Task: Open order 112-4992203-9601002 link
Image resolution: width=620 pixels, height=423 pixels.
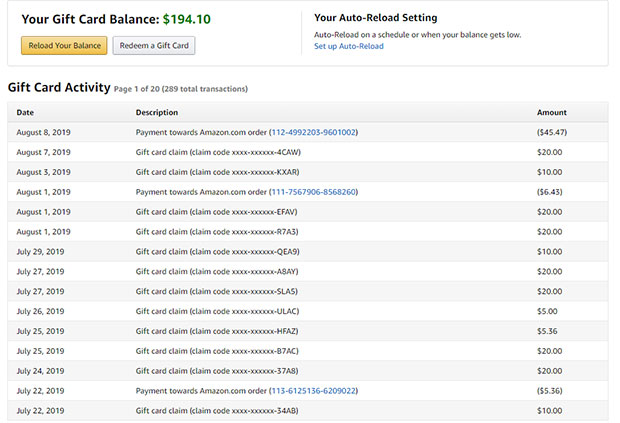Action: (x=314, y=132)
